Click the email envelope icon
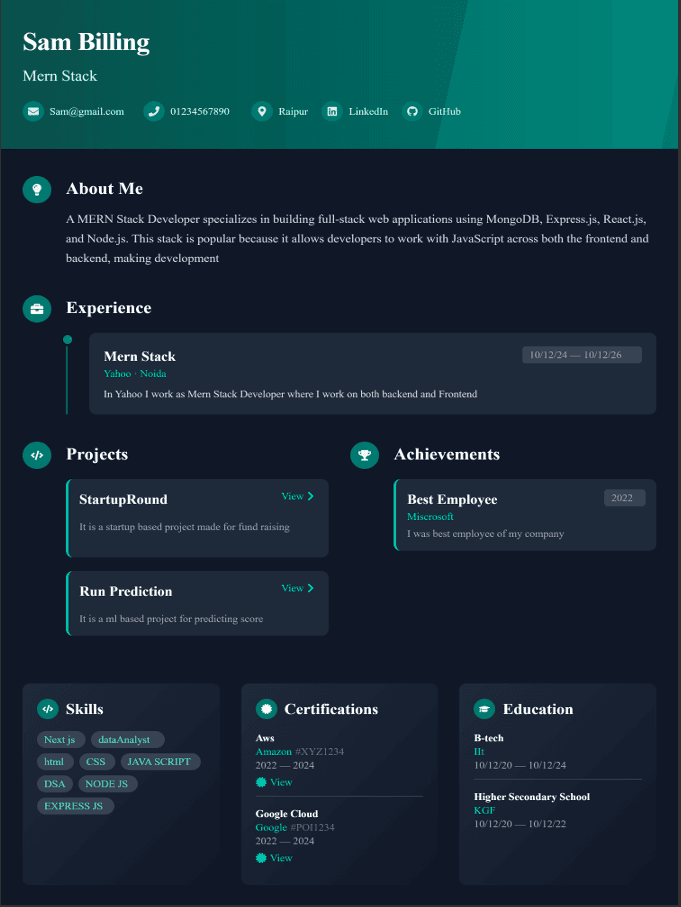The height and width of the screenshot is (907, 681). coord(34,111)
